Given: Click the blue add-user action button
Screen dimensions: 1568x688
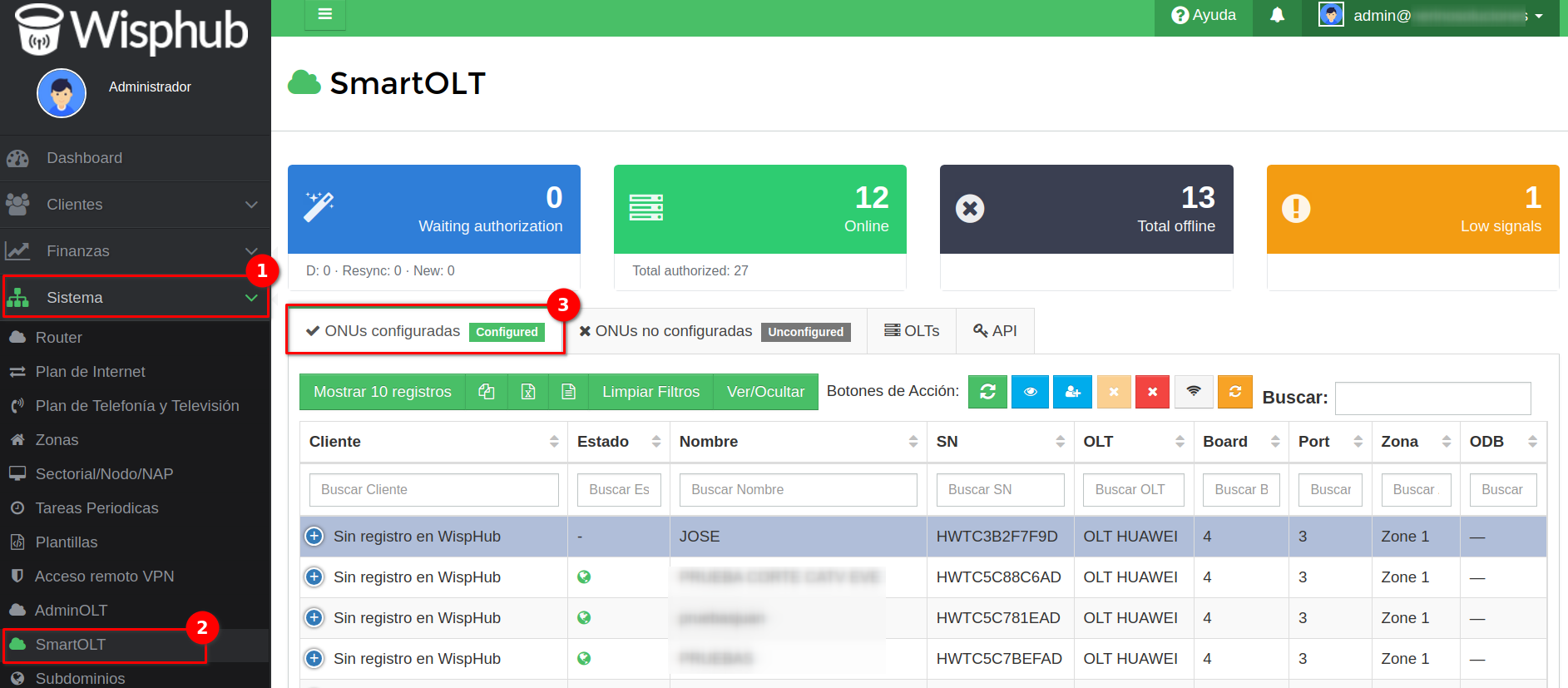Looking at the screenshot, I should (x=1072, y=392).
